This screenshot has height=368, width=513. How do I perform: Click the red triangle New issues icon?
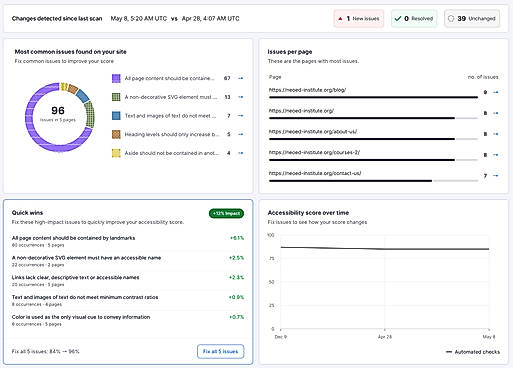(x=340, y=19)
